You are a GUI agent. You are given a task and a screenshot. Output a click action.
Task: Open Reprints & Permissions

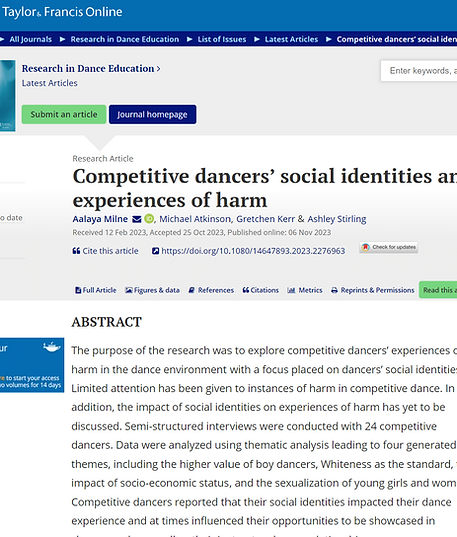[x=372, y=290]
